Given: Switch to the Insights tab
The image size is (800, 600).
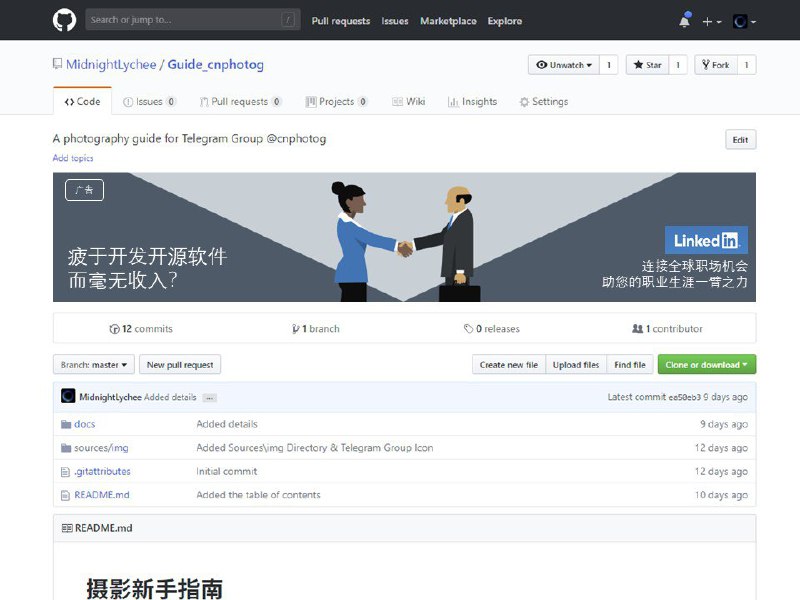Looking at the screenshot, I should pyautogui.click(x=472, y=102).
